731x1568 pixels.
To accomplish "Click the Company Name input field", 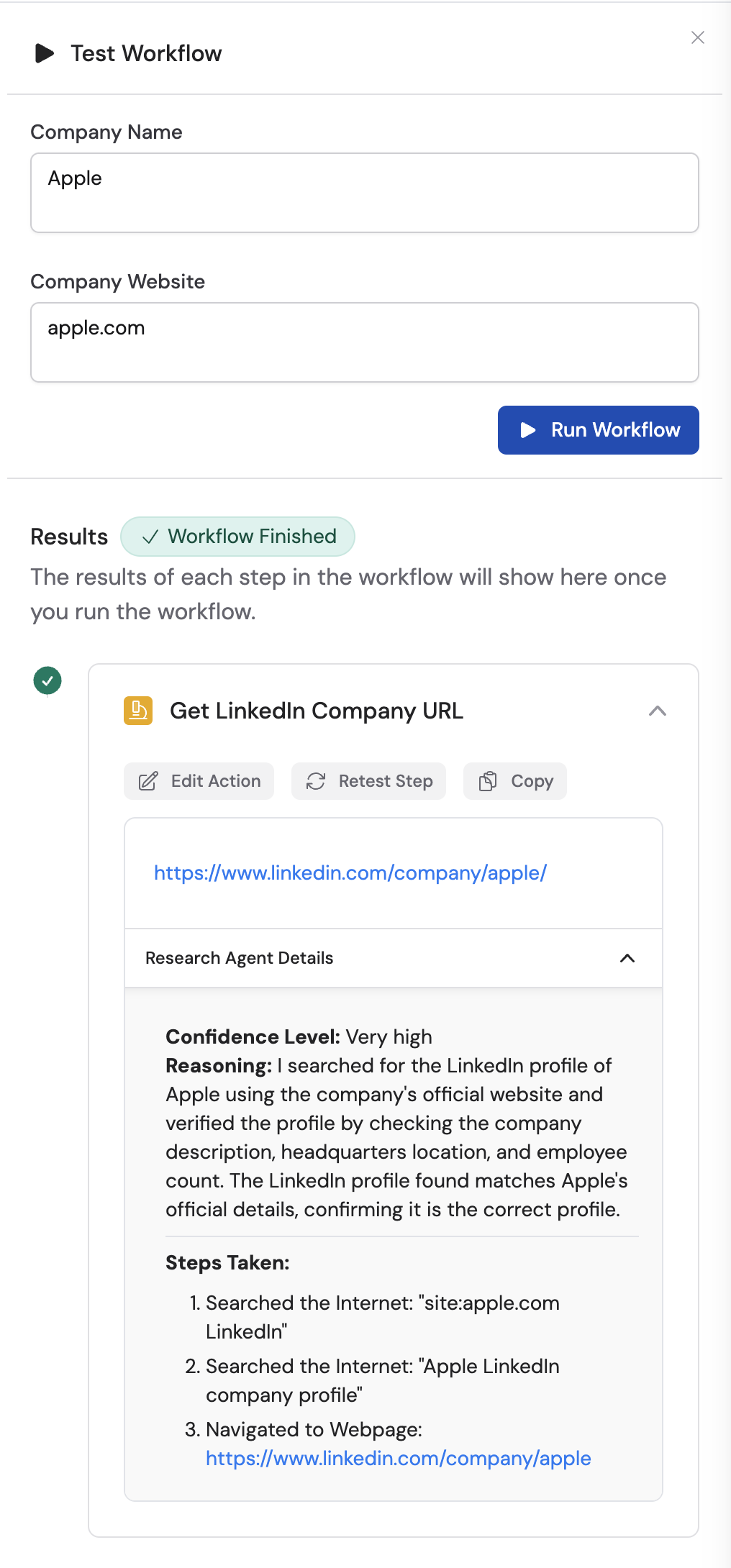I will pos(364,192).
